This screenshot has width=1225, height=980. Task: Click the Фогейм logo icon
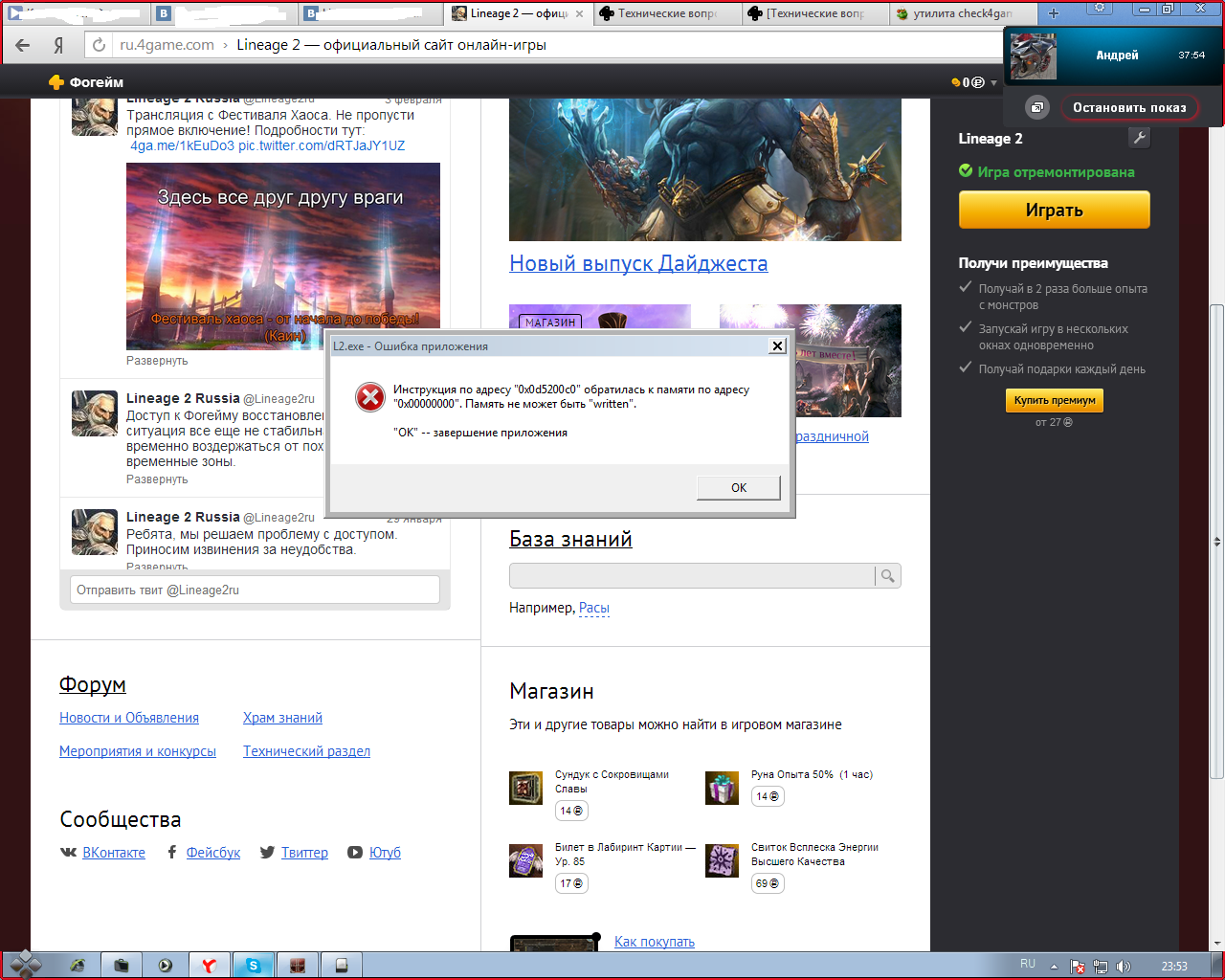pyautogui.click(x=56, y=82)
